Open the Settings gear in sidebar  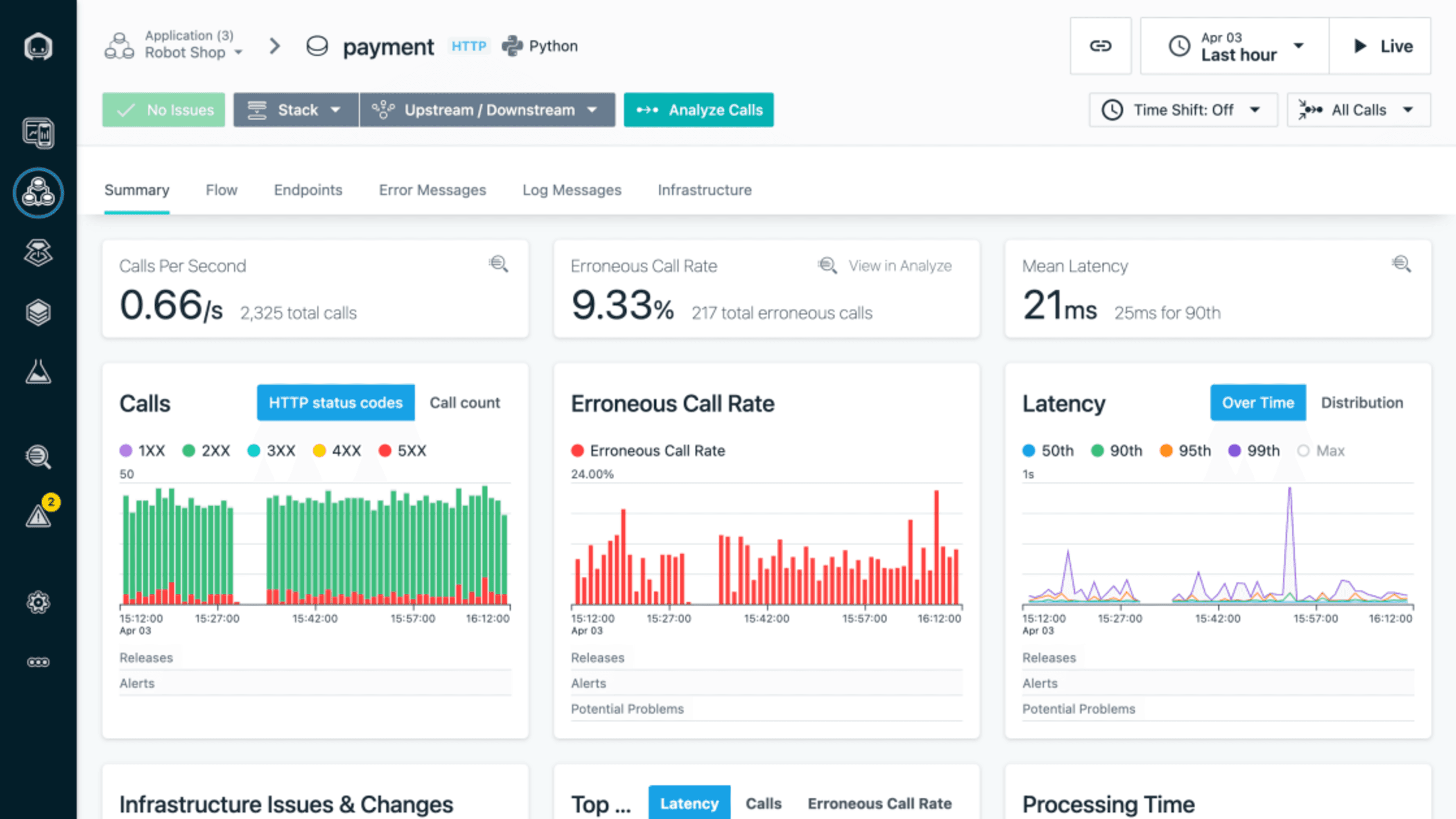pyautogui.click(x=38, y=602)
